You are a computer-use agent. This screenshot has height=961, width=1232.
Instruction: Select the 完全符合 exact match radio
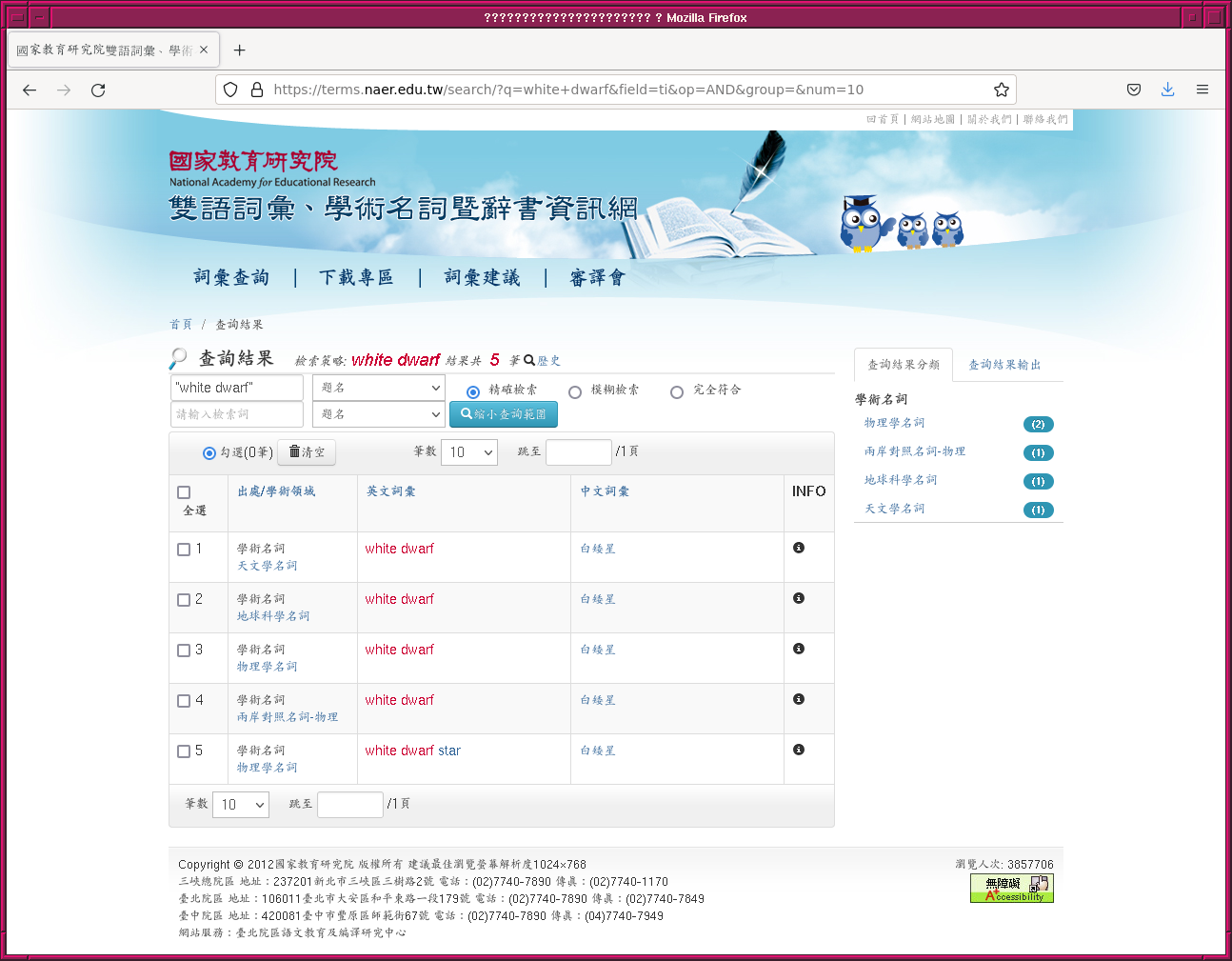click(x=677, y=392)
